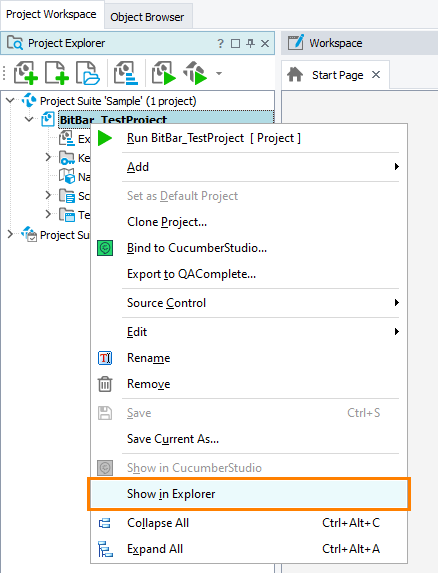The image size is (438, 573).
Task: Click the green Run play icon
Action: [x=105, y=138]
